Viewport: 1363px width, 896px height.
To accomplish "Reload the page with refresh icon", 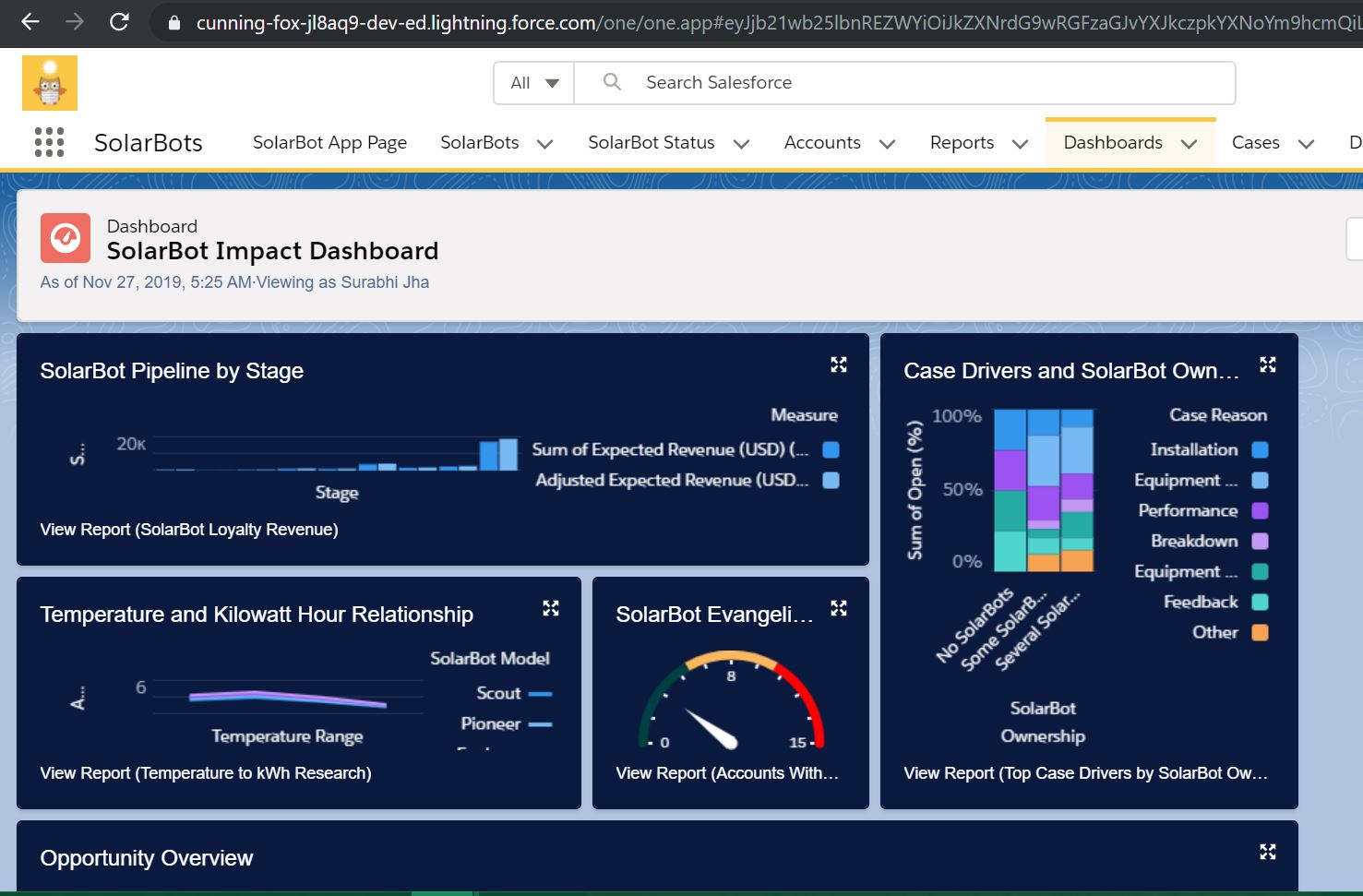I will coord(119,21).
